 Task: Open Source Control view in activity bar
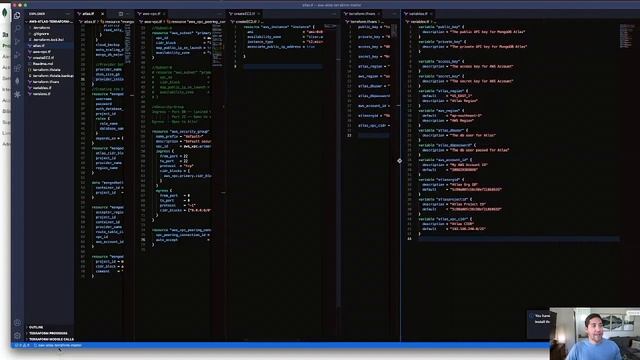[x=17, y=42]
